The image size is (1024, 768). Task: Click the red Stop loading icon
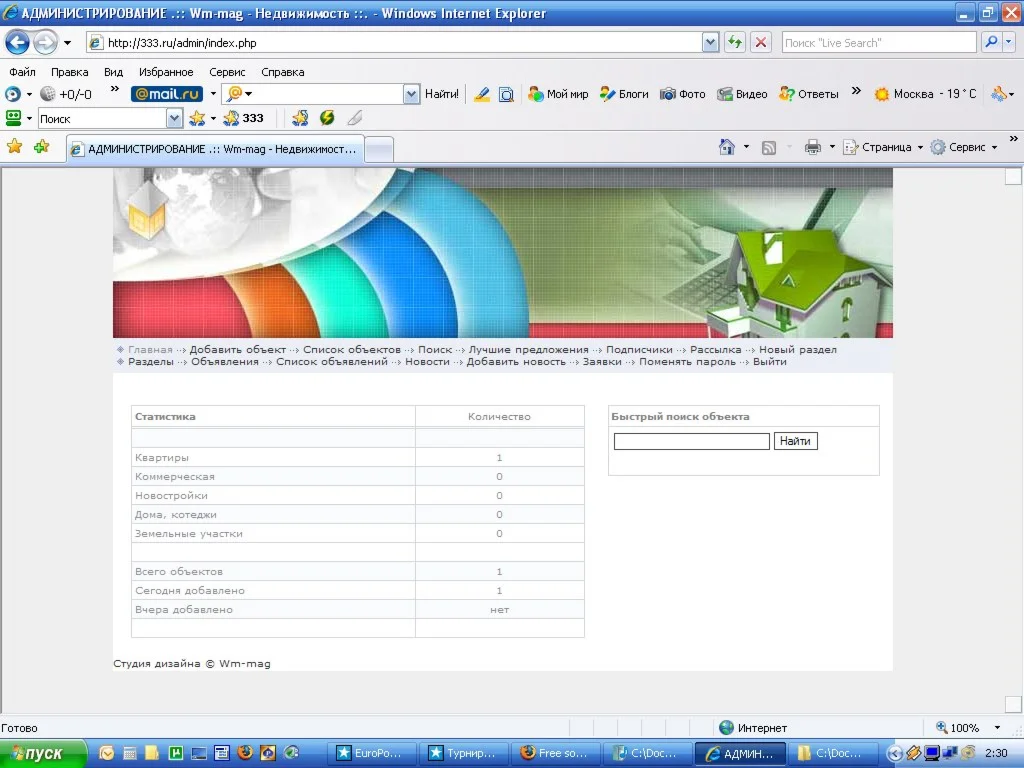pyautogui.click(x=761, y=43)
